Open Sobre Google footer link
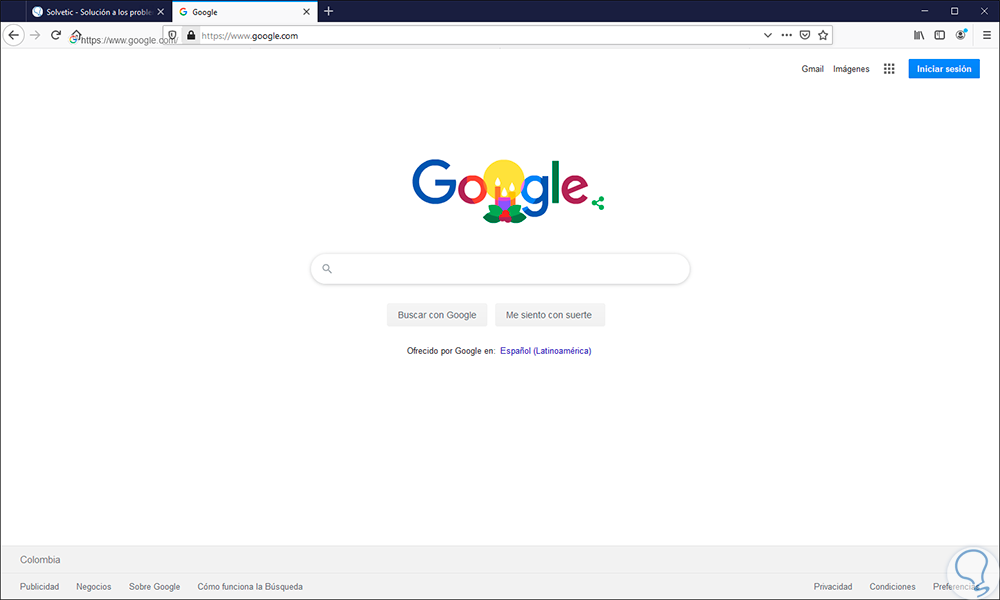Viewport: 1000px width, 600px height. point(154,587)
